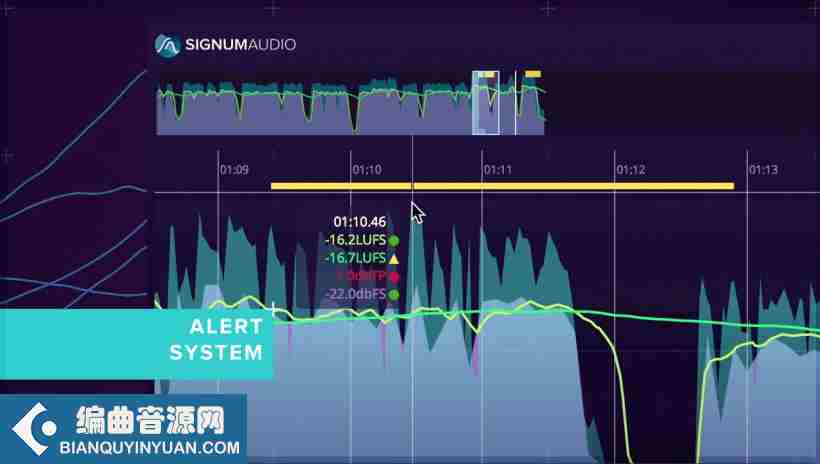Click the yellow triangle beside -16.7LUFS
Screen dimensions: 820x464
[394, 258]
